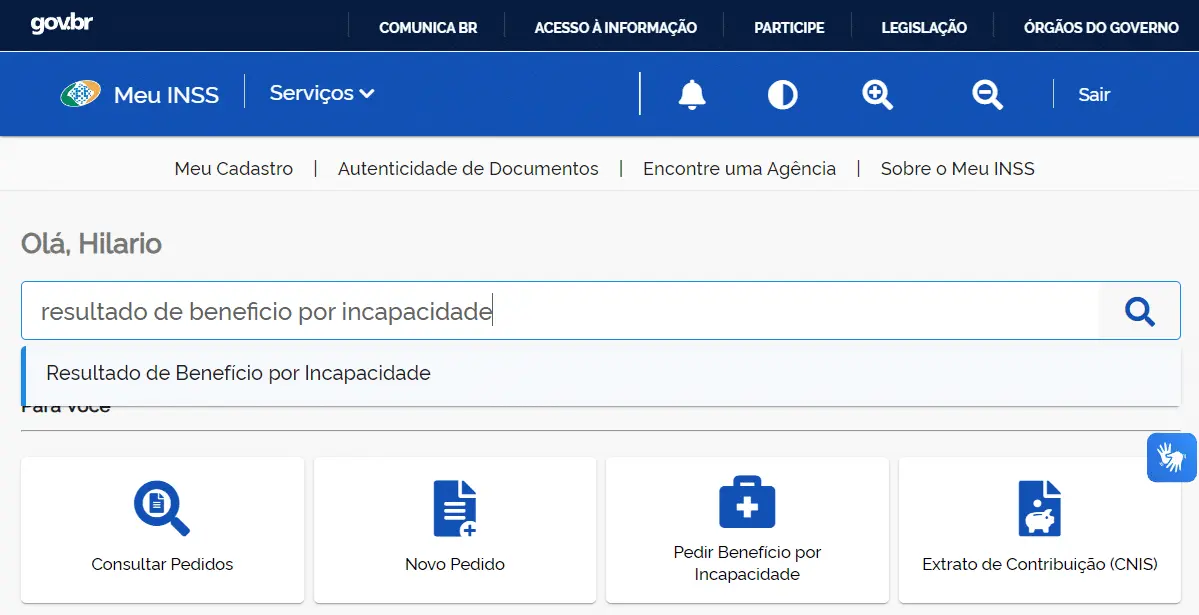Click the gov.br logo
The height and width of the screenshot is (615, 1199).
61,24
